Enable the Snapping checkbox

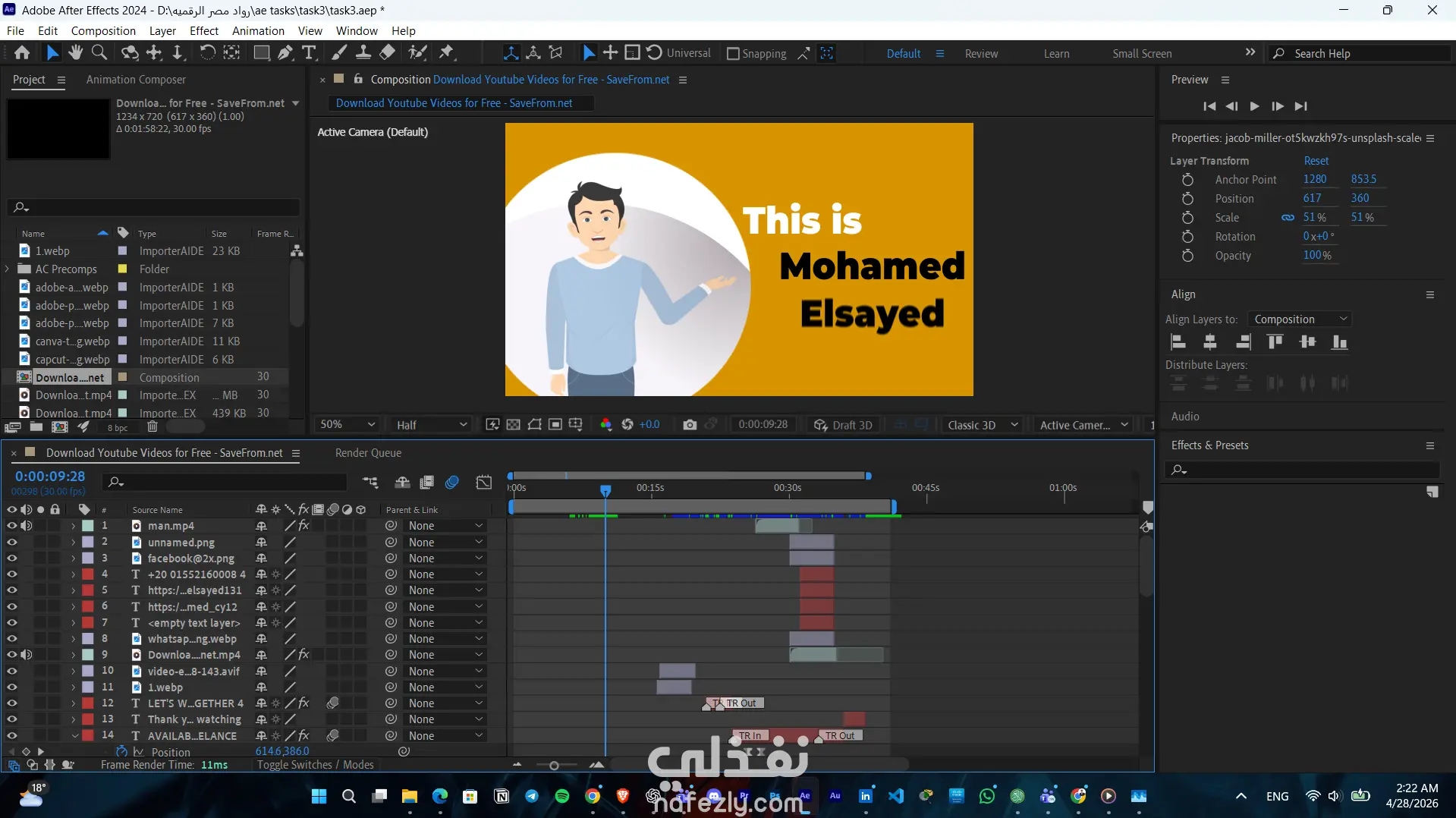(733, 54)
